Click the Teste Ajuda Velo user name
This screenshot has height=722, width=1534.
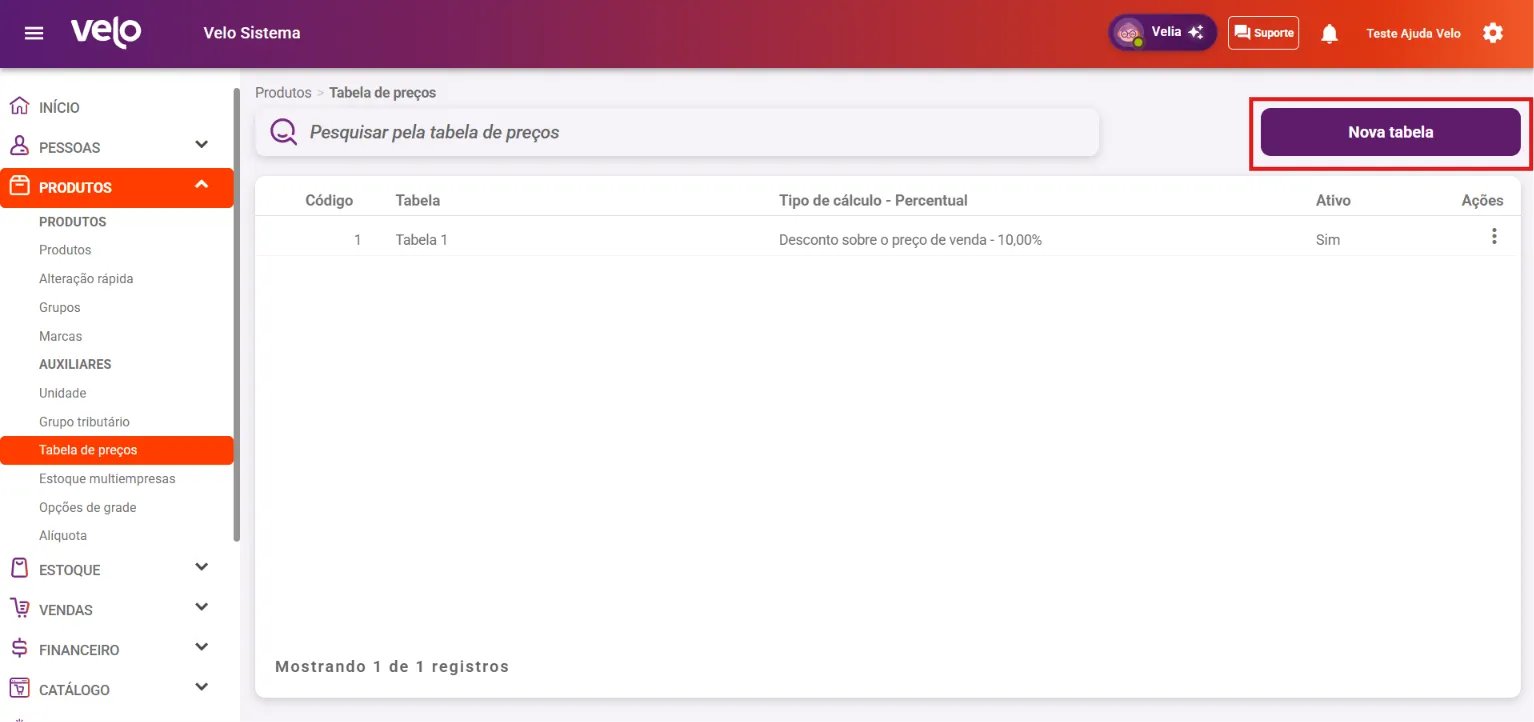click(x=1413, y=33)
